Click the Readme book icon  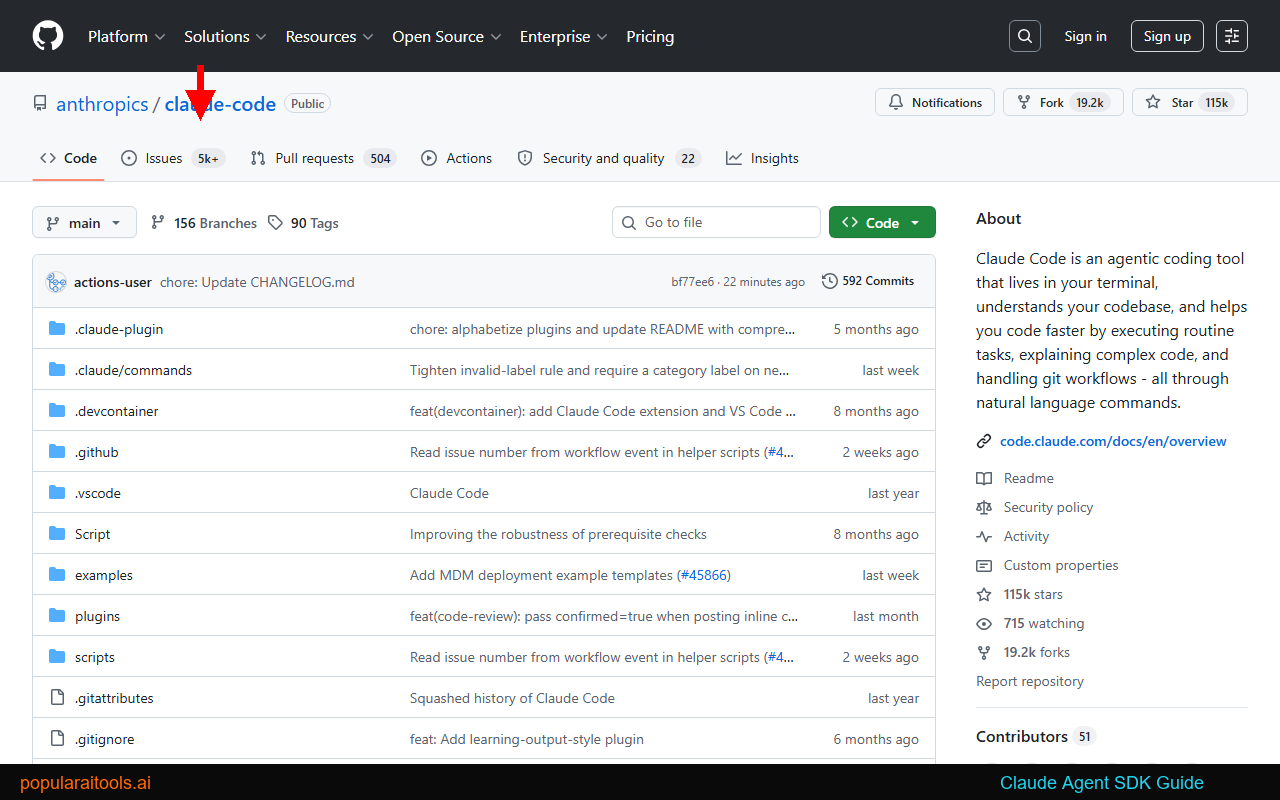tap(984, 478)
